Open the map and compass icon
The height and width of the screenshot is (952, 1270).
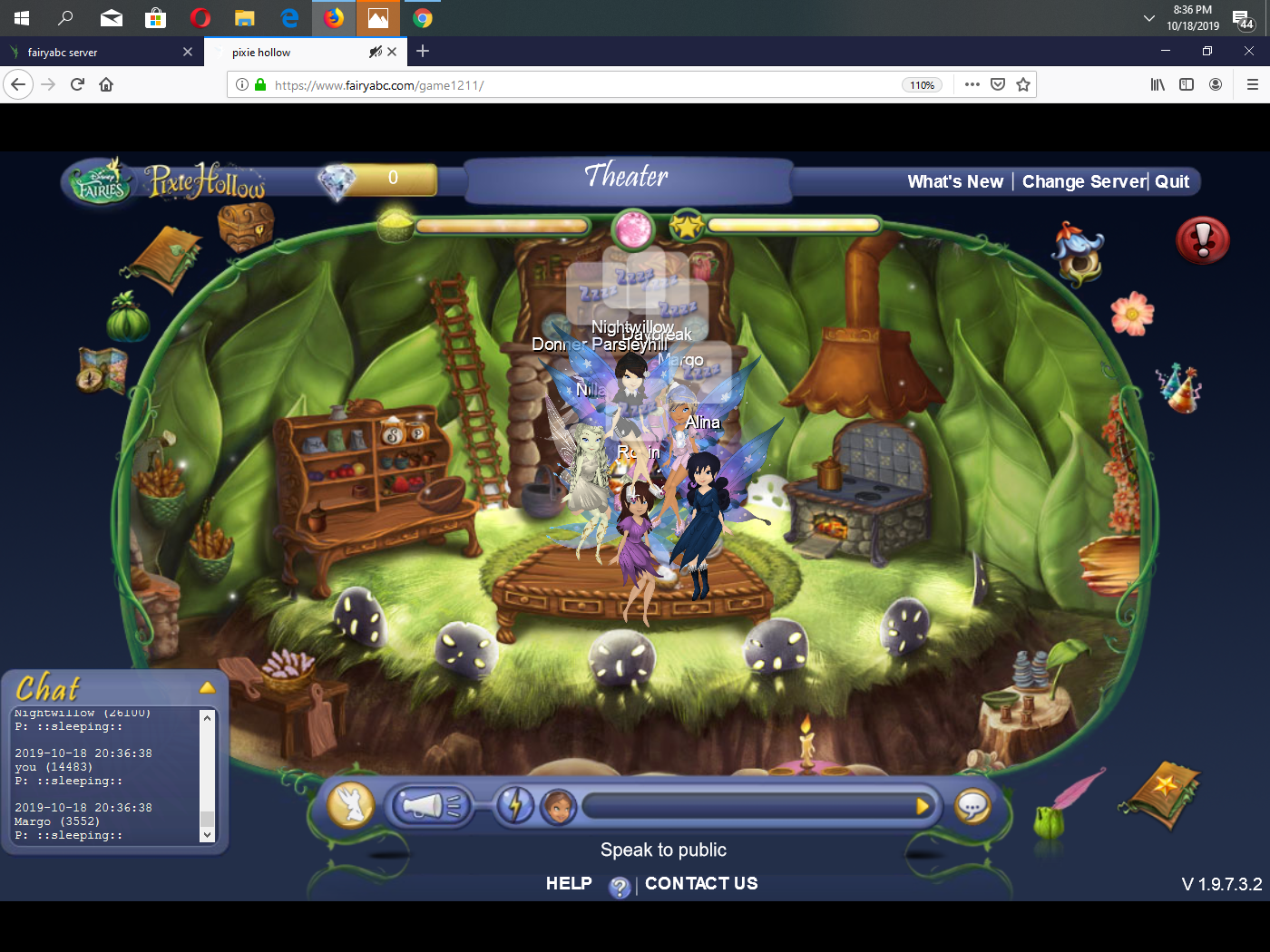pos(102,370)
